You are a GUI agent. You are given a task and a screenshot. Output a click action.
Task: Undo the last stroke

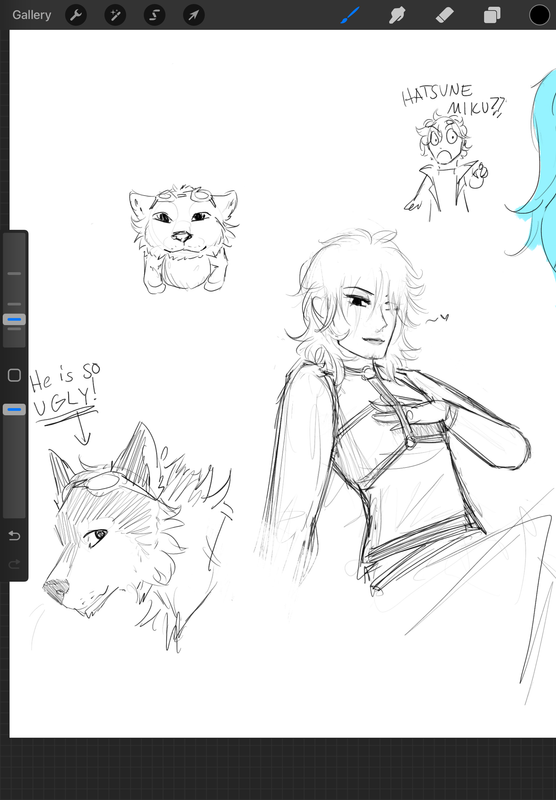click(14, 536)
